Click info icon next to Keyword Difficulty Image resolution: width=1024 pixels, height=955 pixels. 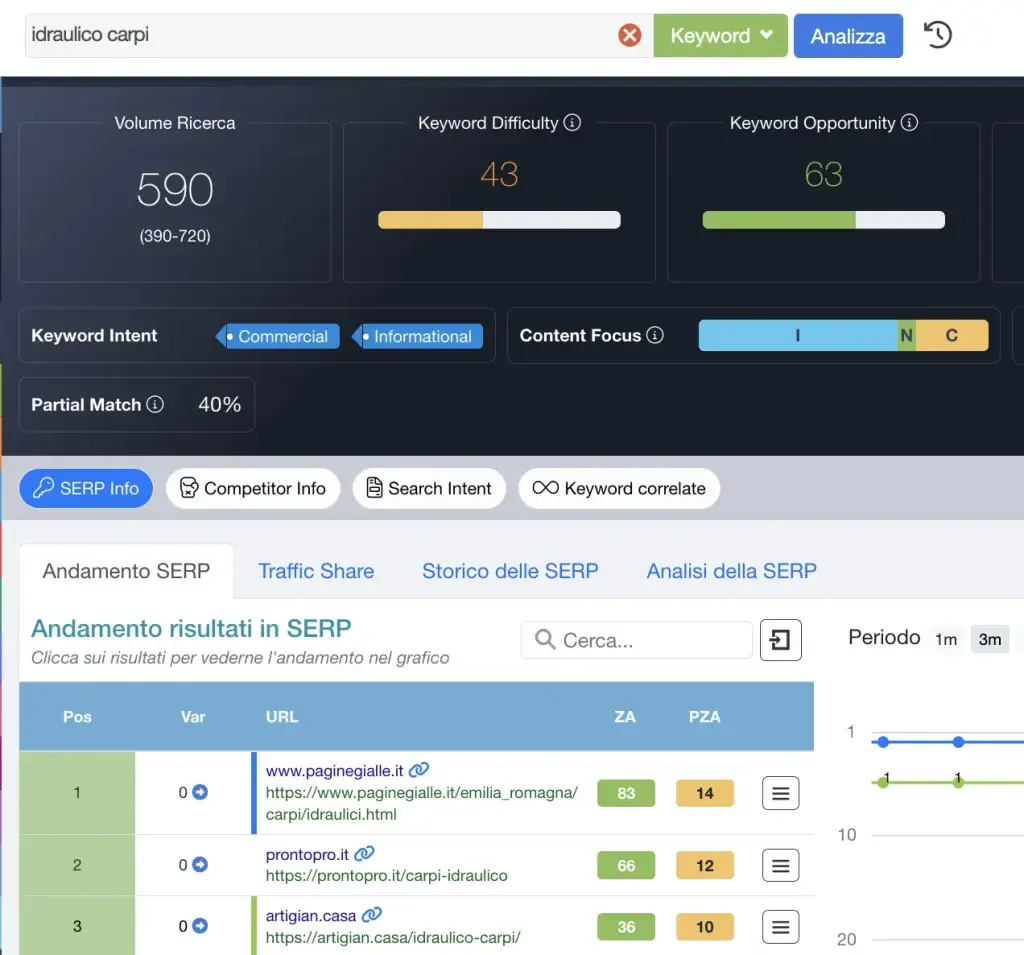click(572, 123)
